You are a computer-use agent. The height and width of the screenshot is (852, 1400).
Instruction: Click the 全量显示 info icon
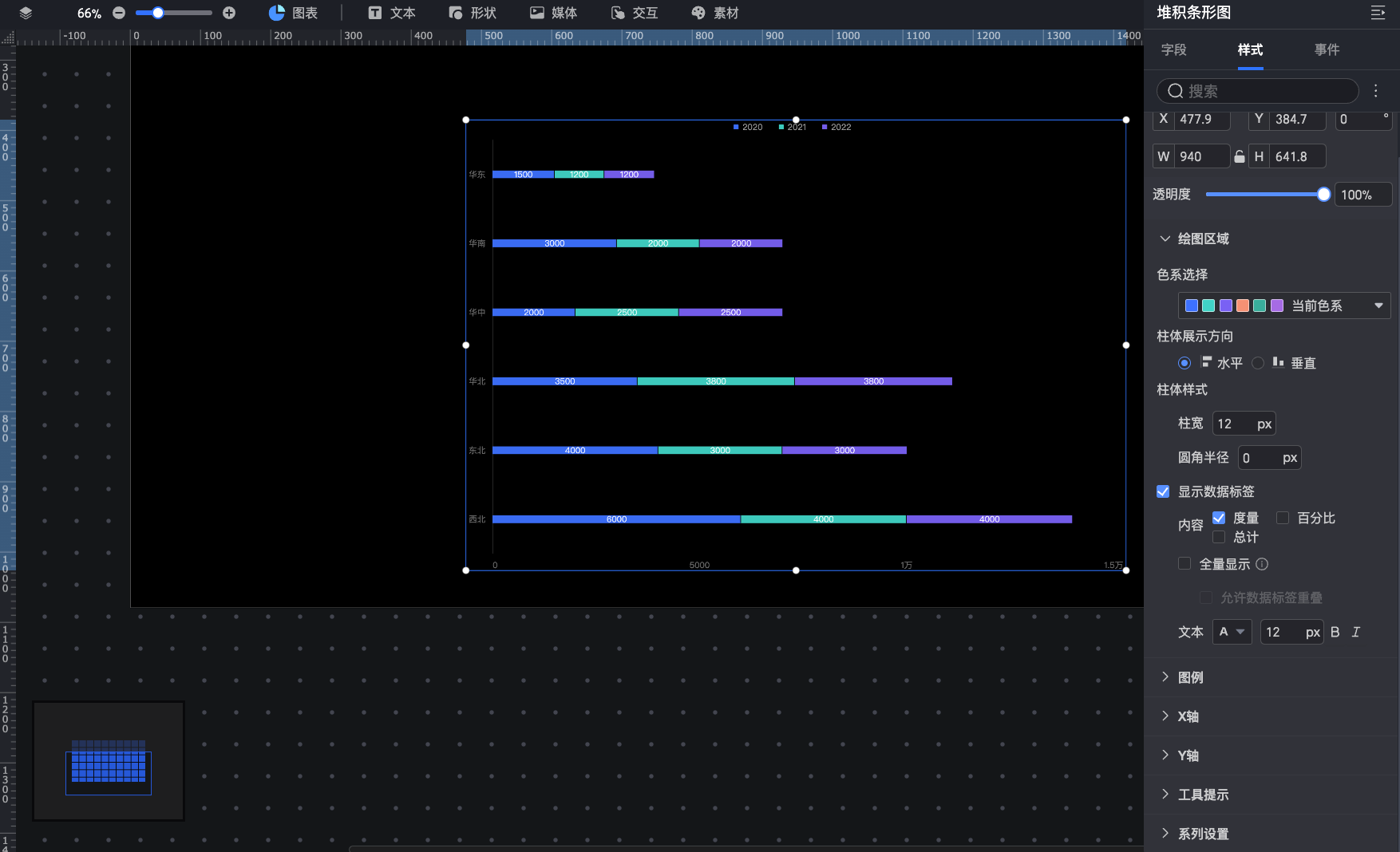click(1262, 564)
